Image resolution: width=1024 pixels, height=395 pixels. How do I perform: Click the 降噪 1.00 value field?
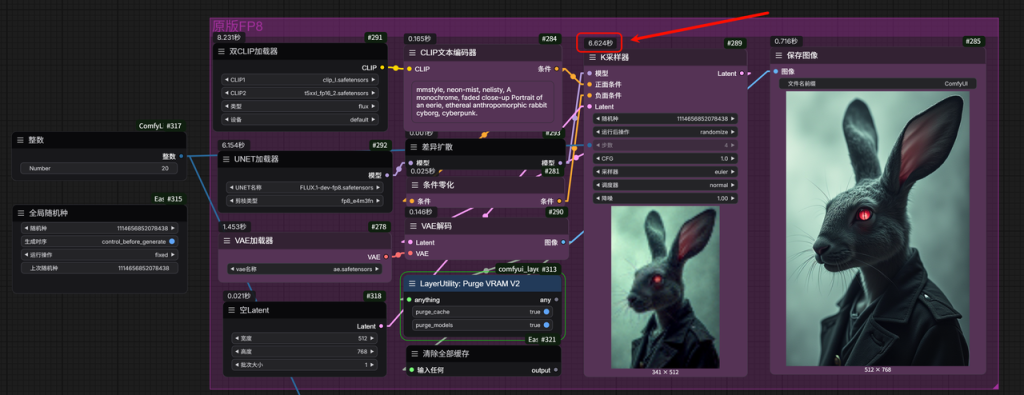coord(665,198)
